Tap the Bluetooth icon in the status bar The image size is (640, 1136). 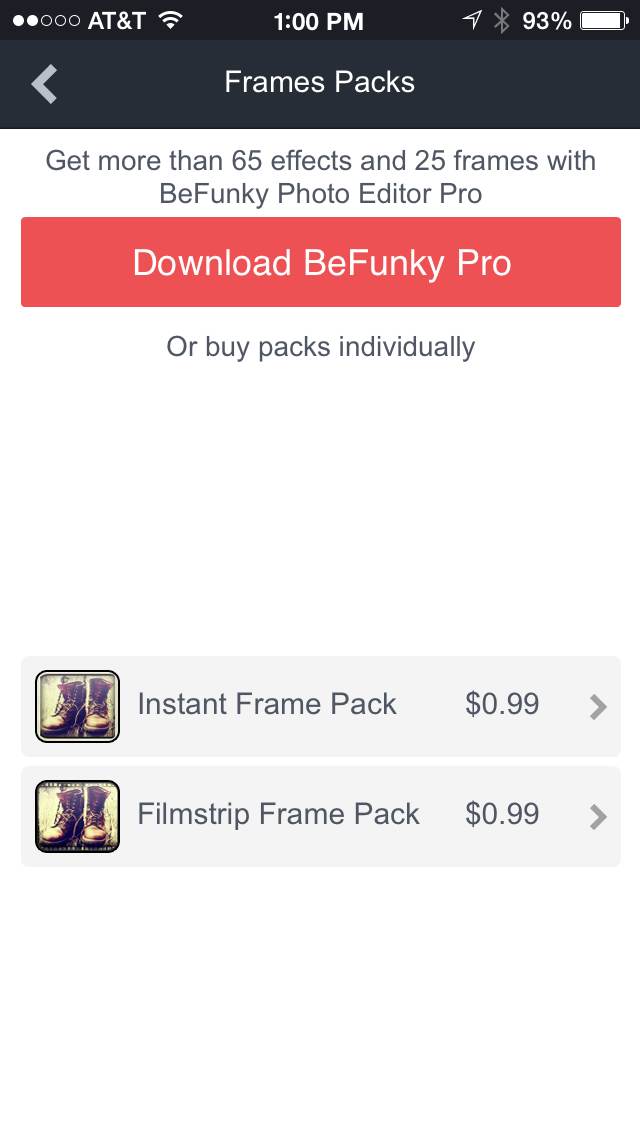pos(502,20)
